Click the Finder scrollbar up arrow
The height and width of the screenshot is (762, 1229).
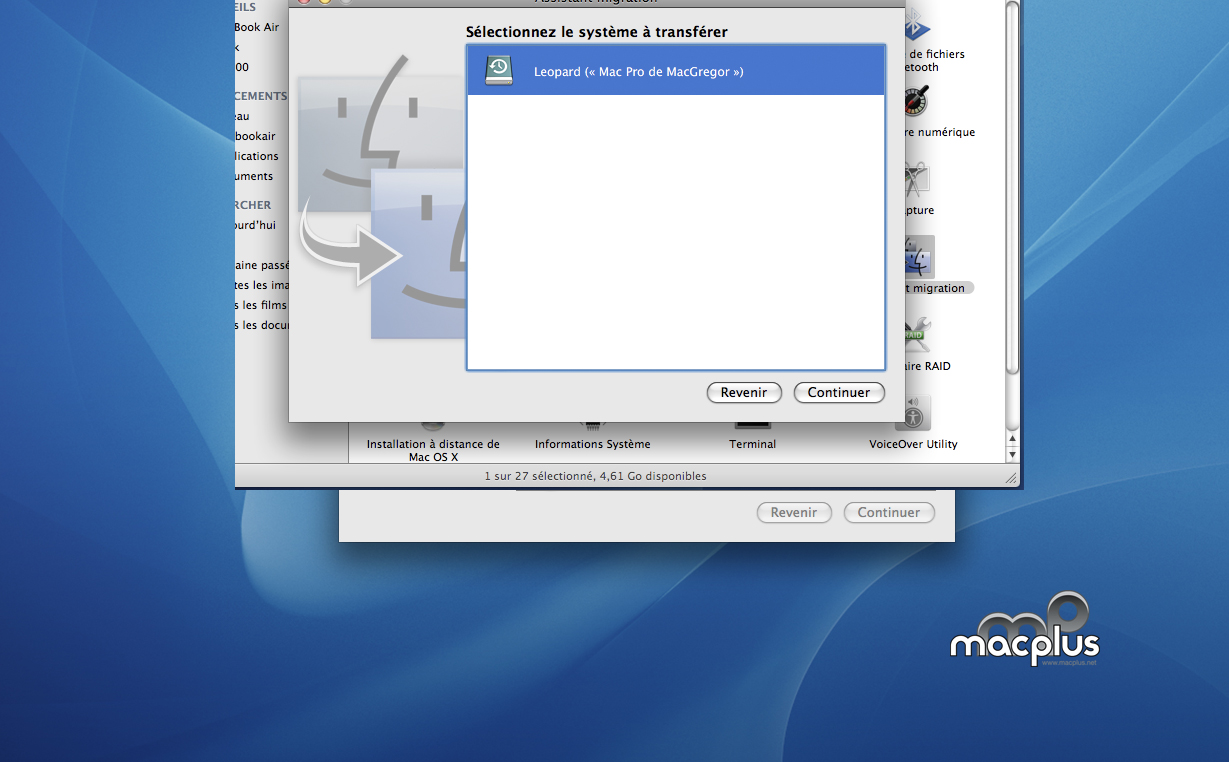click(x=1012, y=438)
